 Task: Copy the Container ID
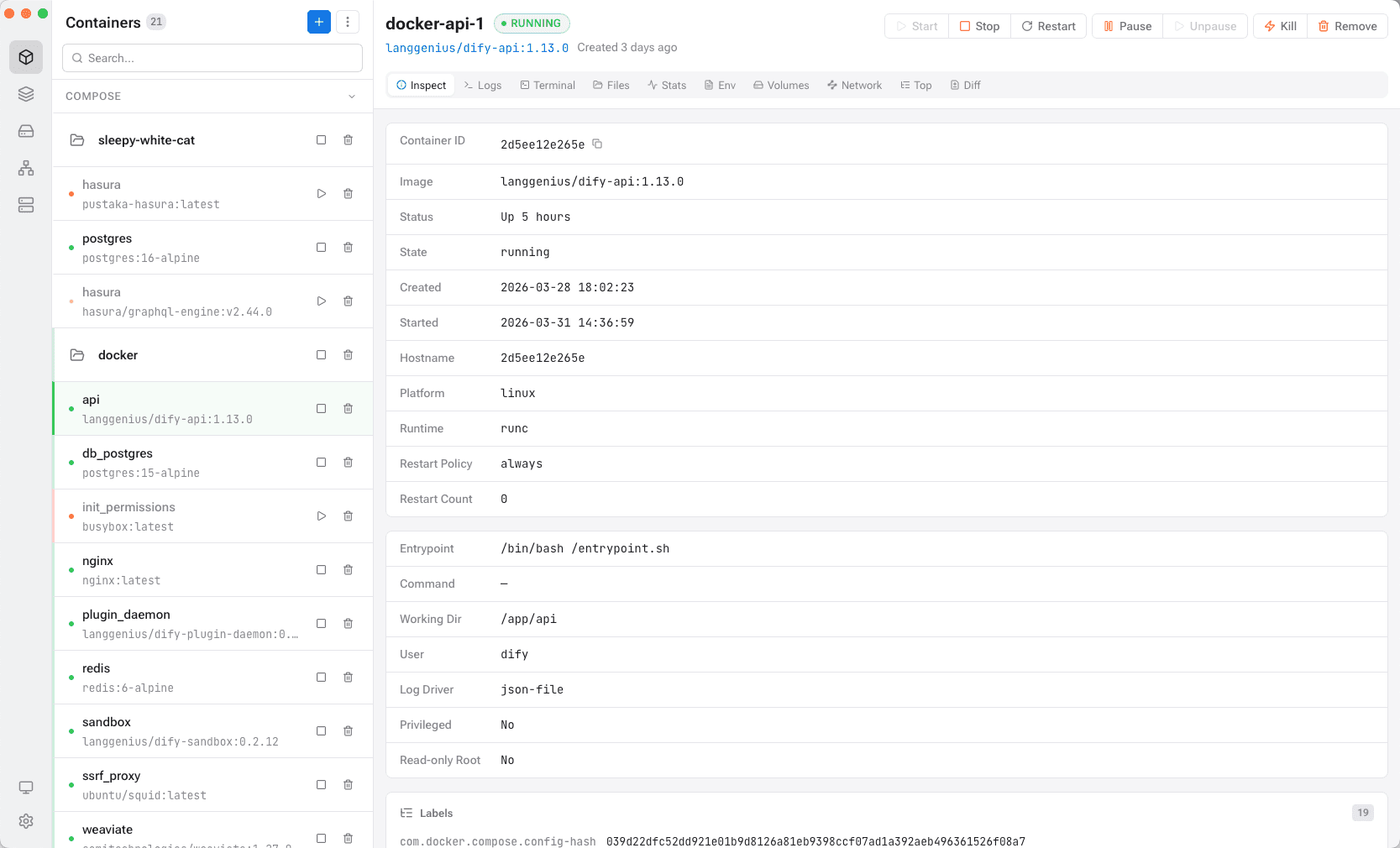(x=597, y=144)
